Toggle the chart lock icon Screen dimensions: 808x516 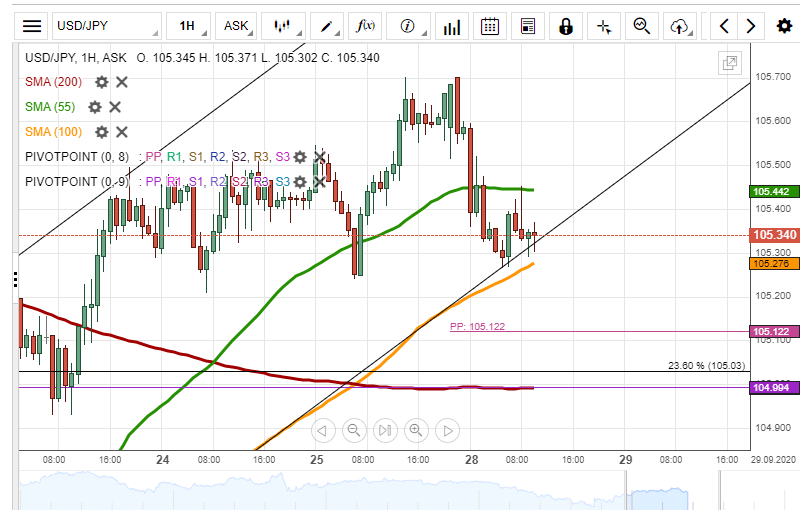tap(566, 26)
